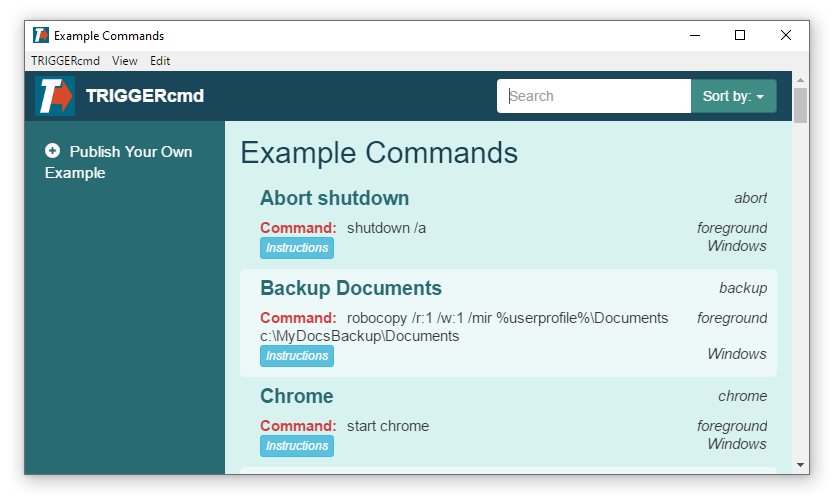This screenshot has height=500, width=835.
Task: Click the TRIGGERcmd logo icon in header
Action: (55, 96)
